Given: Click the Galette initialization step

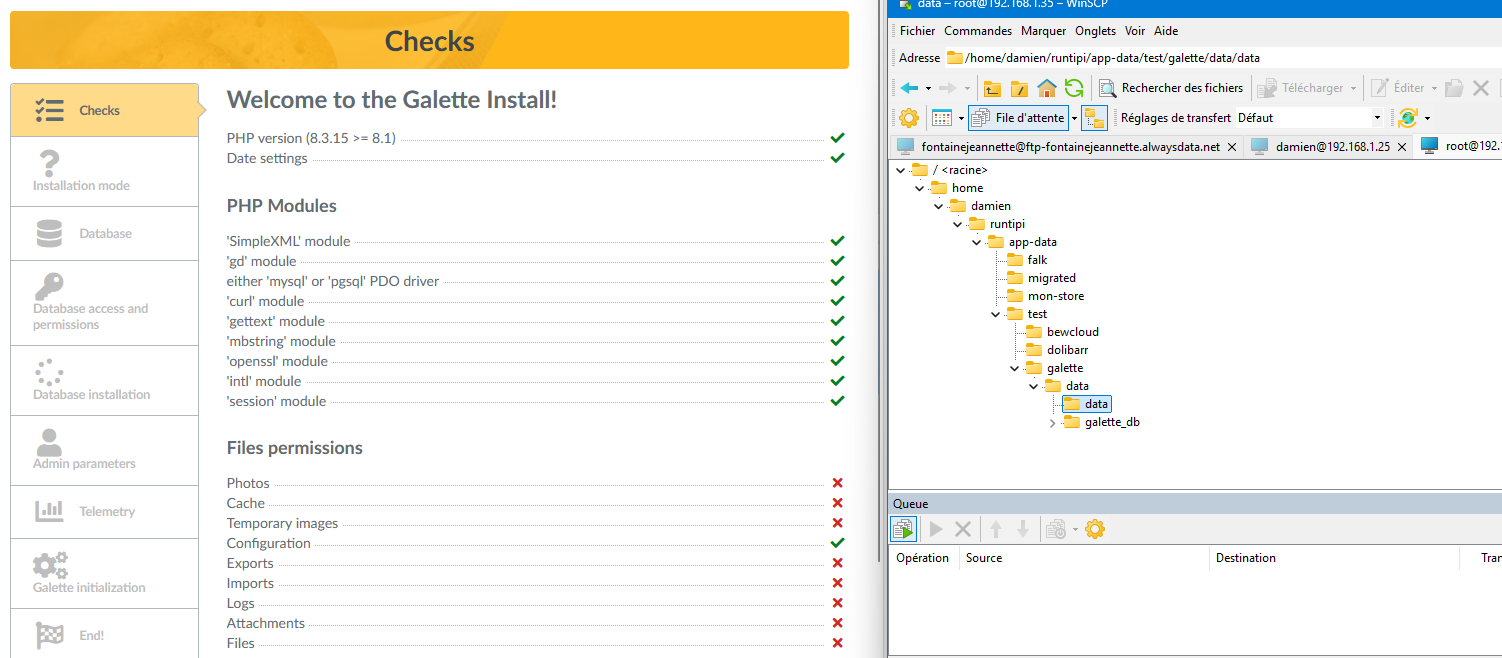Looking at the screenshot, I should pos(104,574).
